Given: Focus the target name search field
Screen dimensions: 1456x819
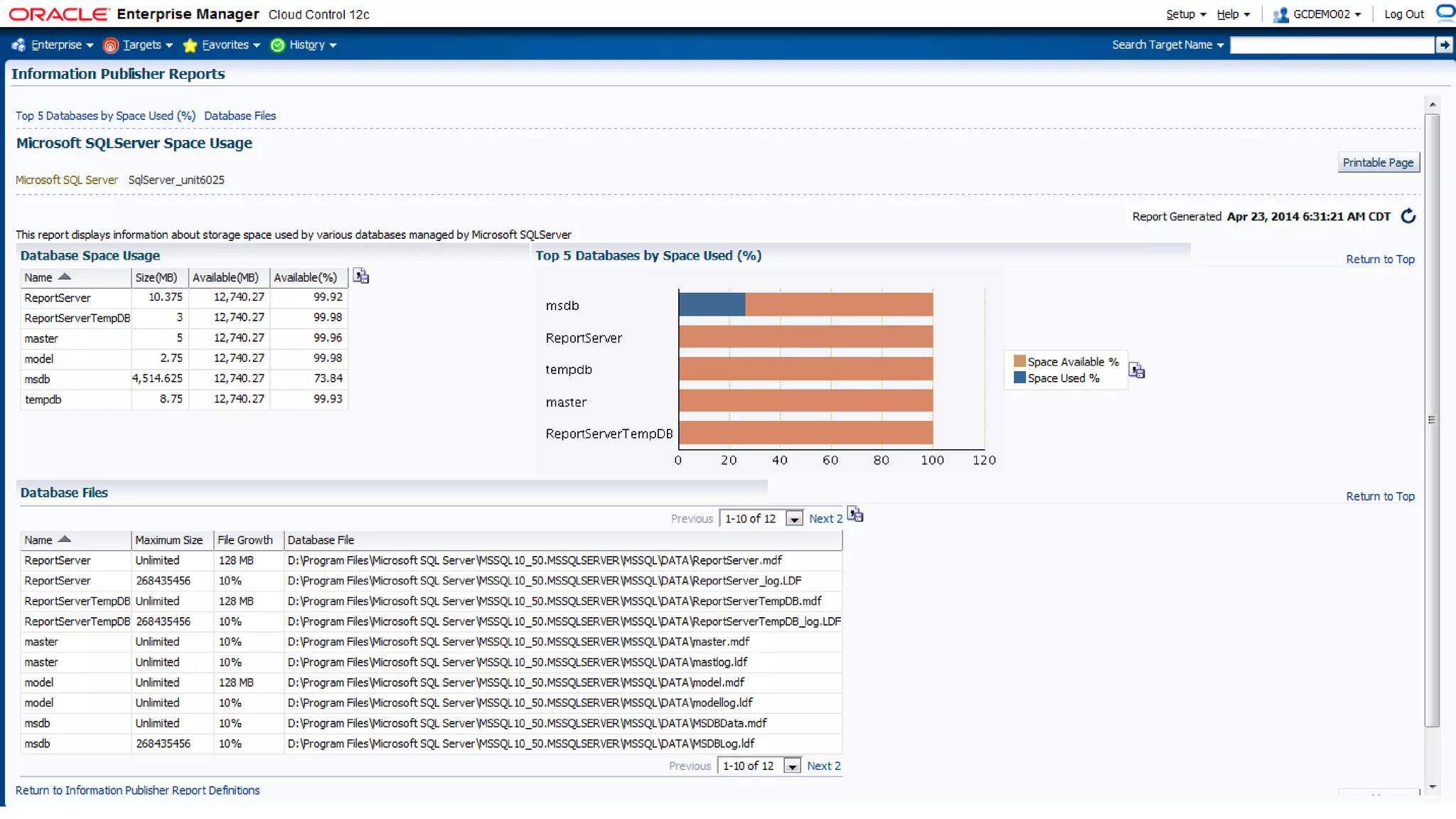Looking at the screenshot, I should pos(1332,45).
